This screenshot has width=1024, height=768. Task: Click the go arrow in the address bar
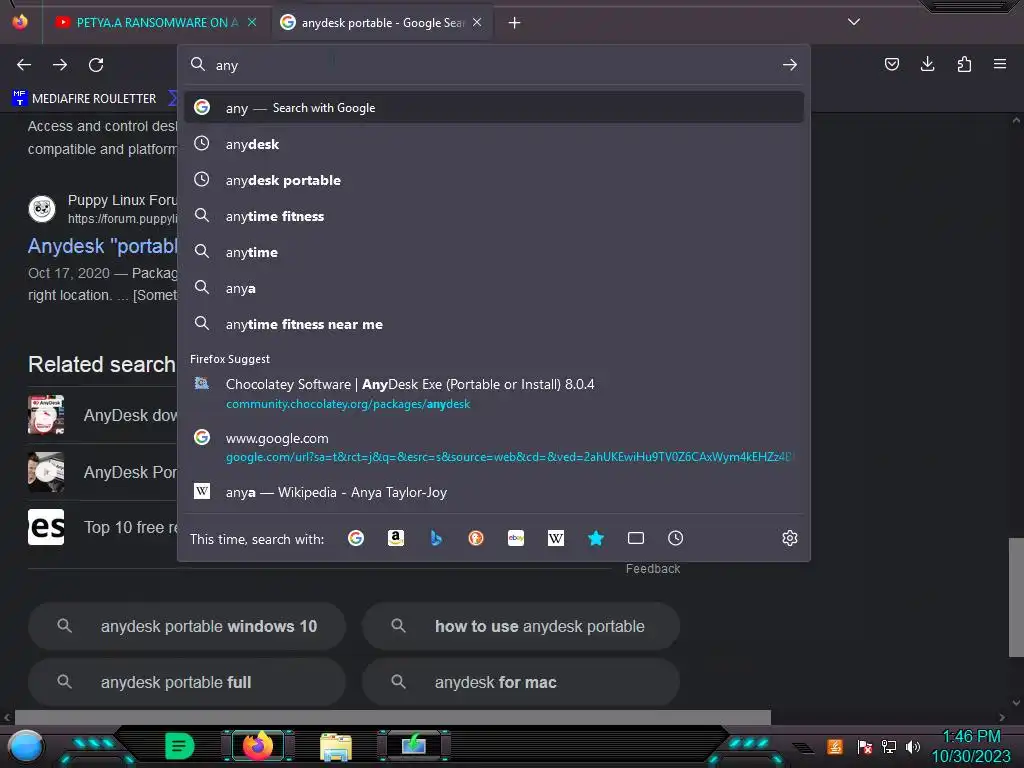click(790, 65)
